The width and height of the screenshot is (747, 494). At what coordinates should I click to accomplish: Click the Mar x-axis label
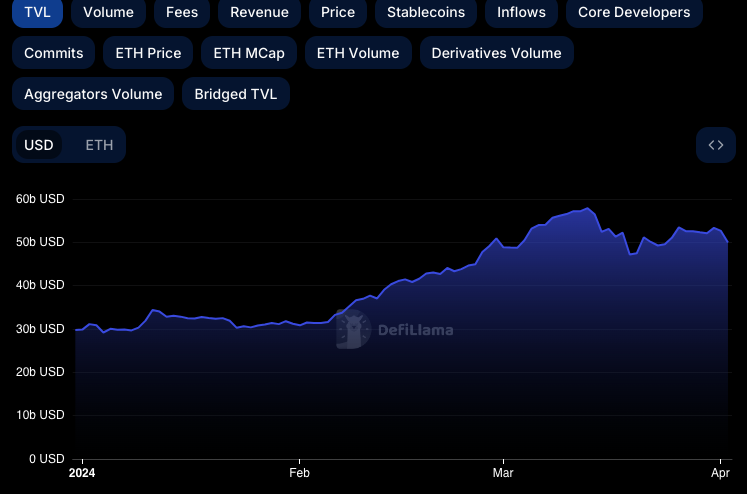(503, 473)
